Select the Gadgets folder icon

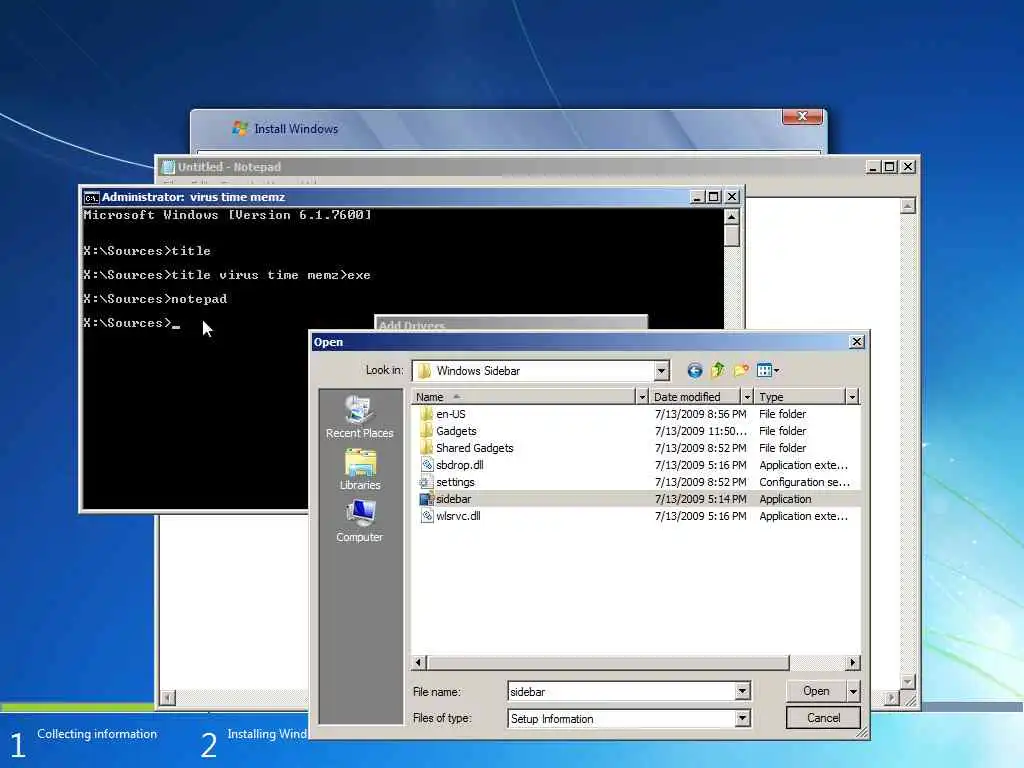pyautogui.click(x=426, y=431)
